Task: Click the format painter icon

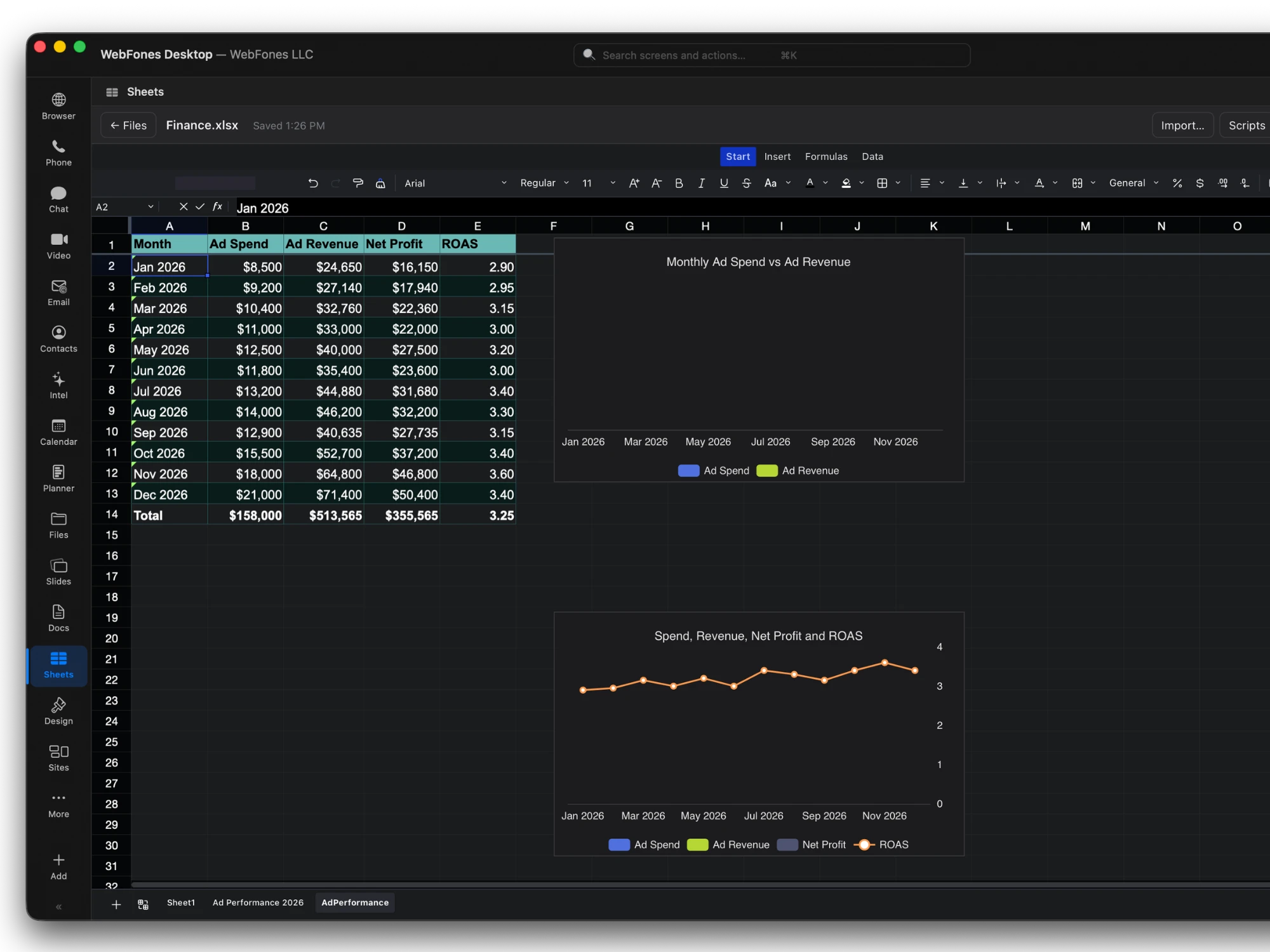Action: click(358, 183)
